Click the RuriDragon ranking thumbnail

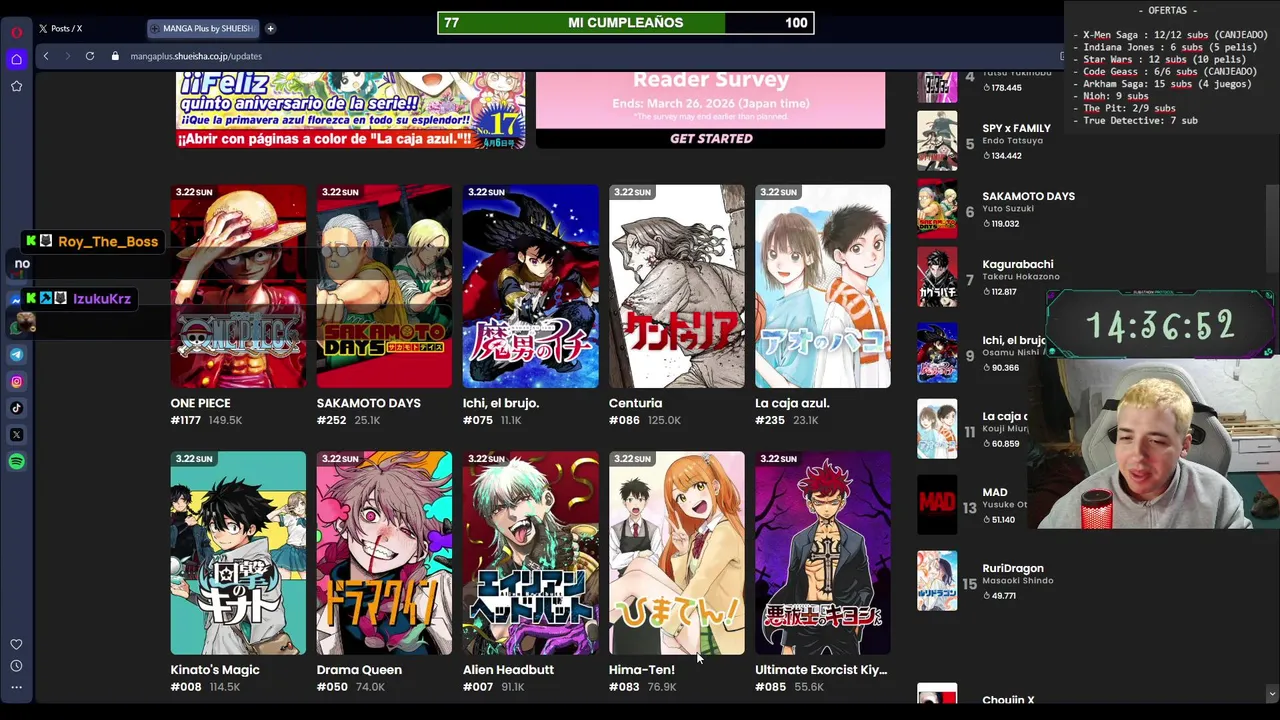(937, 581)
